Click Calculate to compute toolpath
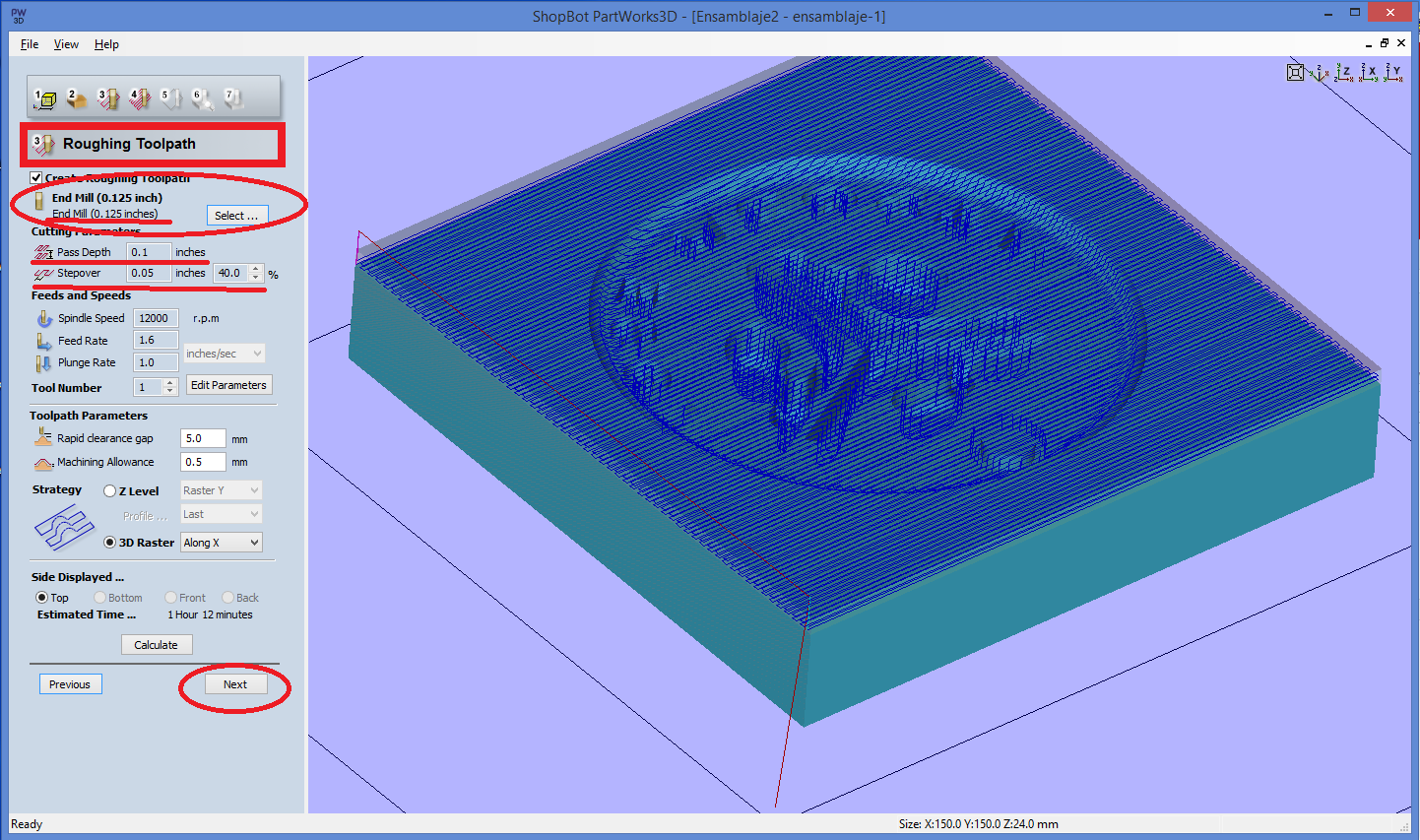Image resolution: width=1420 pixels, height=840 pixels. (157, 645)
